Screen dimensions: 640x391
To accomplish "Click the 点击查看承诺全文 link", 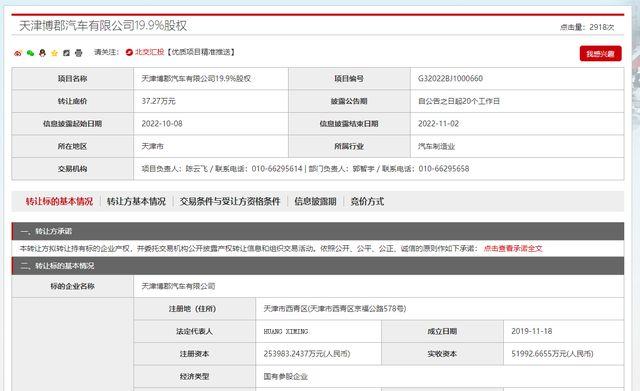I will click(513, 248).
